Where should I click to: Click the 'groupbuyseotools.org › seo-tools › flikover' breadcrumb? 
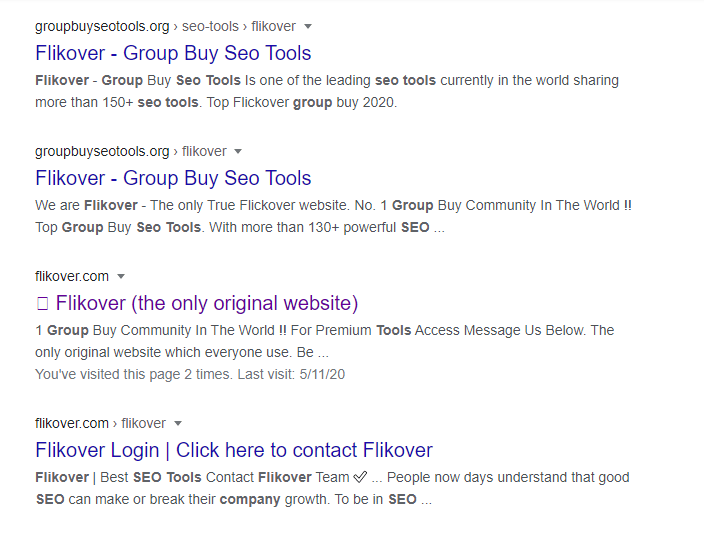coord(165,26)
